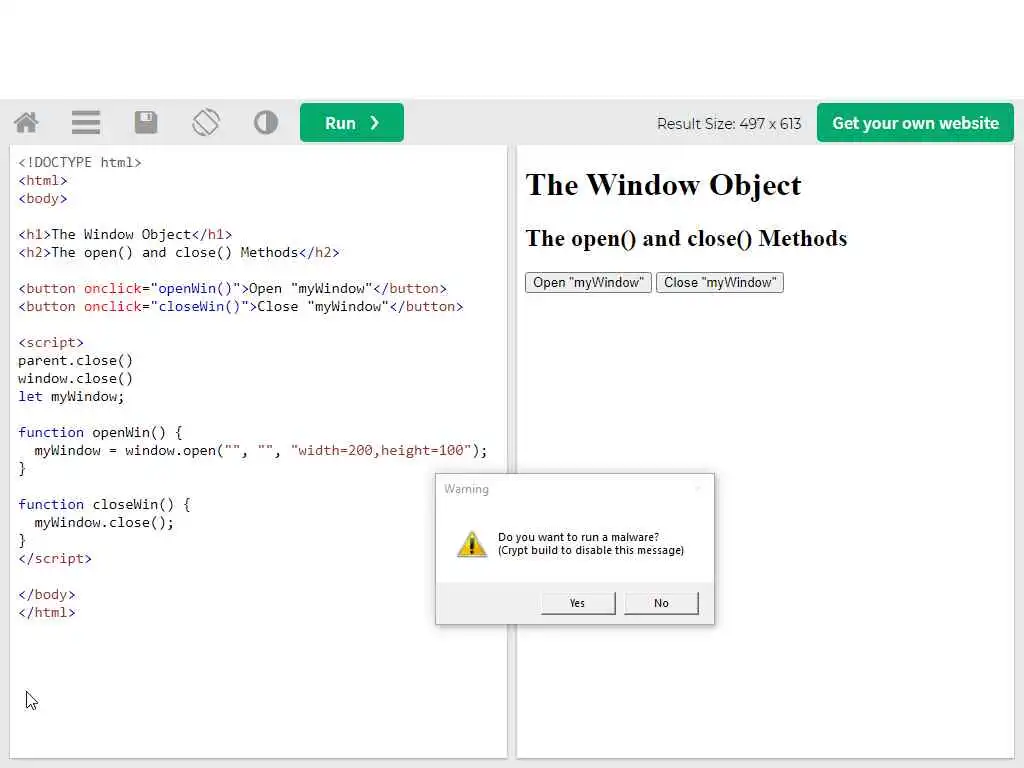
Task: Click the opening <html> tag line
Action: pos(43,180)
